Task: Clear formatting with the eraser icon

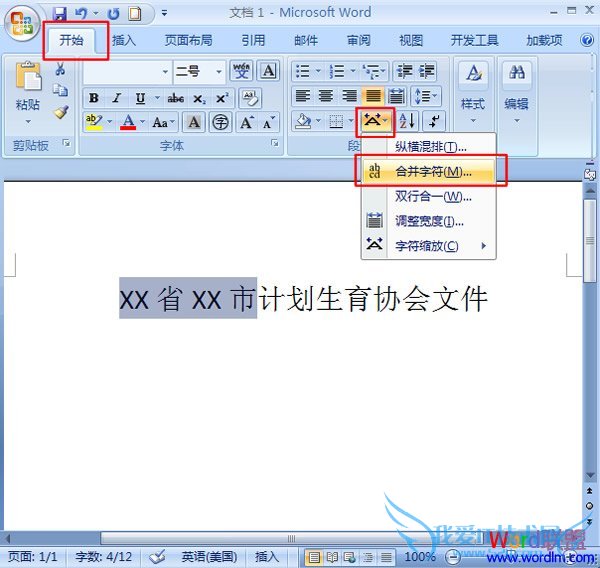Action: pyautogui.click(x=250, y=98)
